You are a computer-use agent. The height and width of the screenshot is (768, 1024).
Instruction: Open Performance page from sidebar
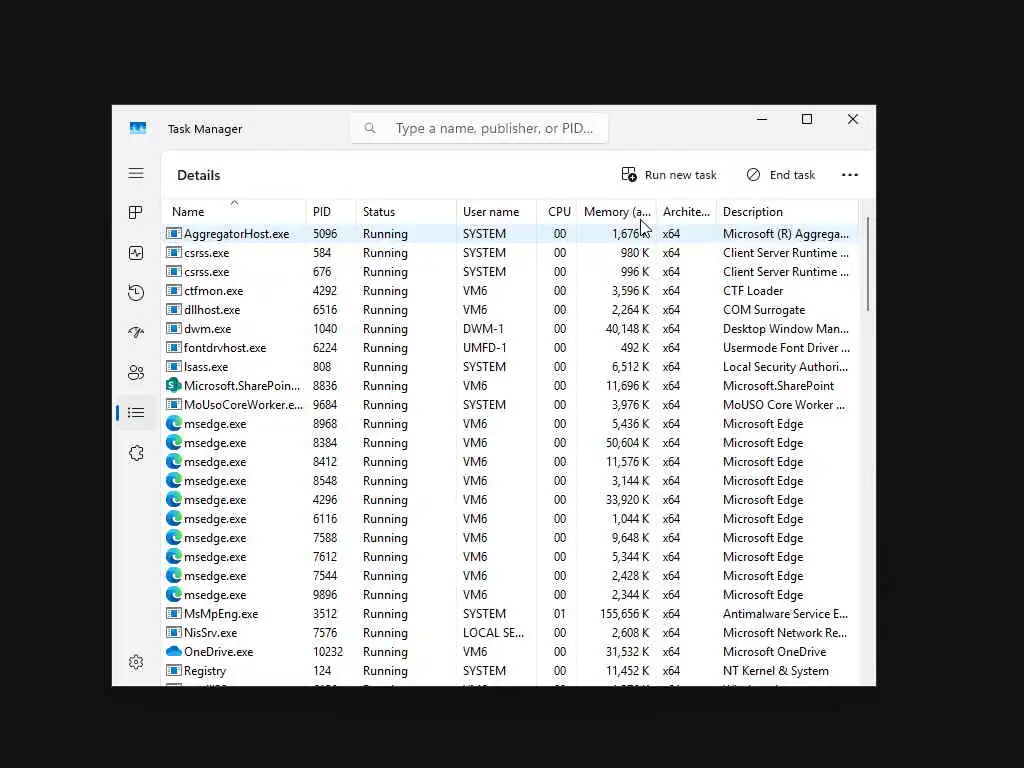point(136,253)
